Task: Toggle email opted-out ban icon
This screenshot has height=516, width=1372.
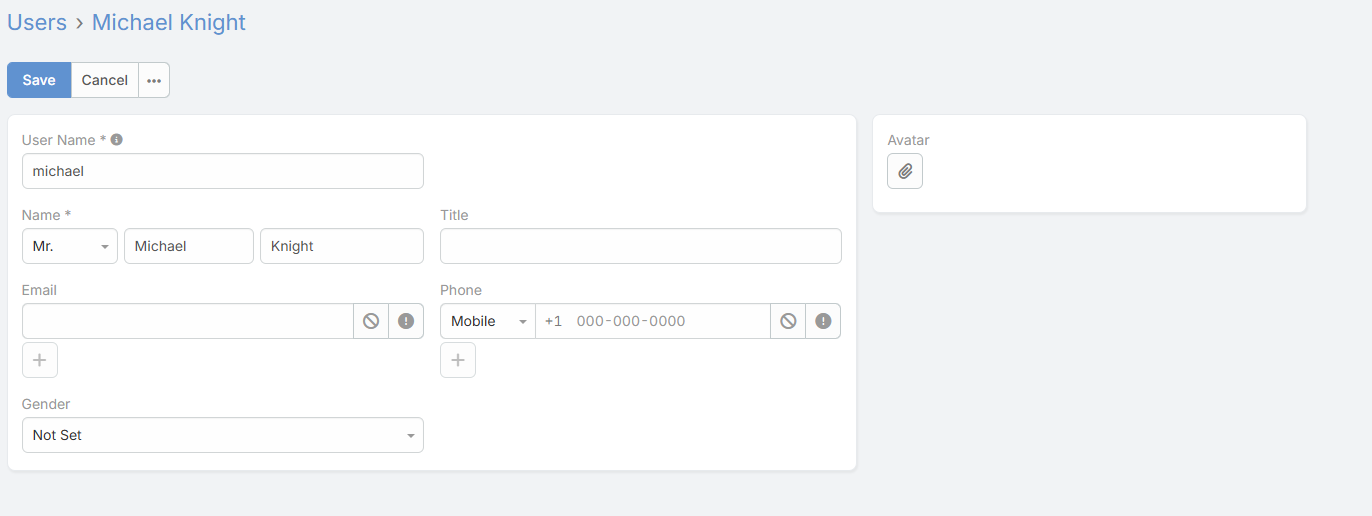Action: [371, 321]
